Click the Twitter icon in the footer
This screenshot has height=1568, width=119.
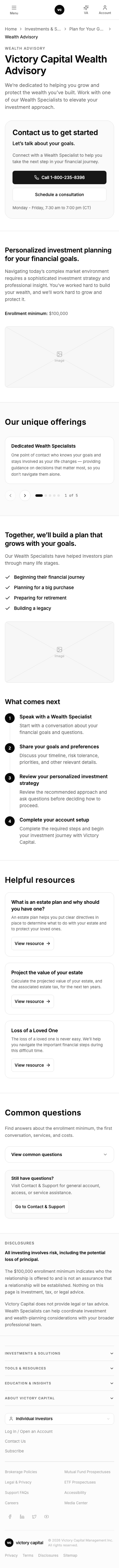(x=34, y=1519)
